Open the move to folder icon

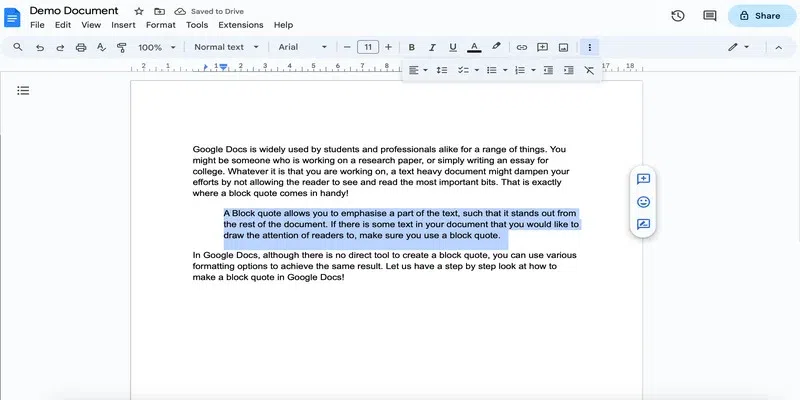[x=159, y=11]
